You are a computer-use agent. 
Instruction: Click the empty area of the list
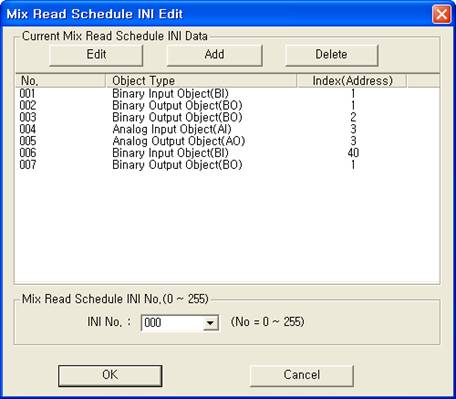point(227,227)
